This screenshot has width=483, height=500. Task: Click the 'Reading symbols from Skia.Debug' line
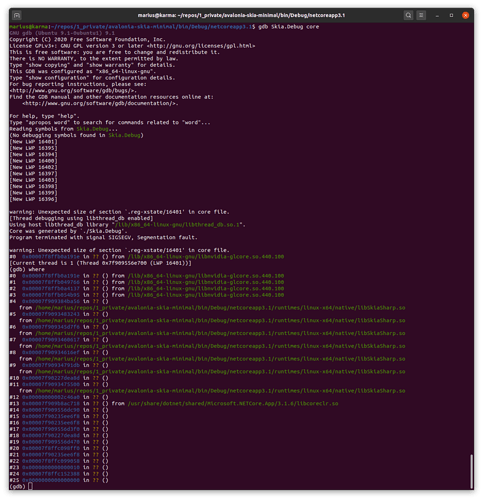click(x=64, y=129)
